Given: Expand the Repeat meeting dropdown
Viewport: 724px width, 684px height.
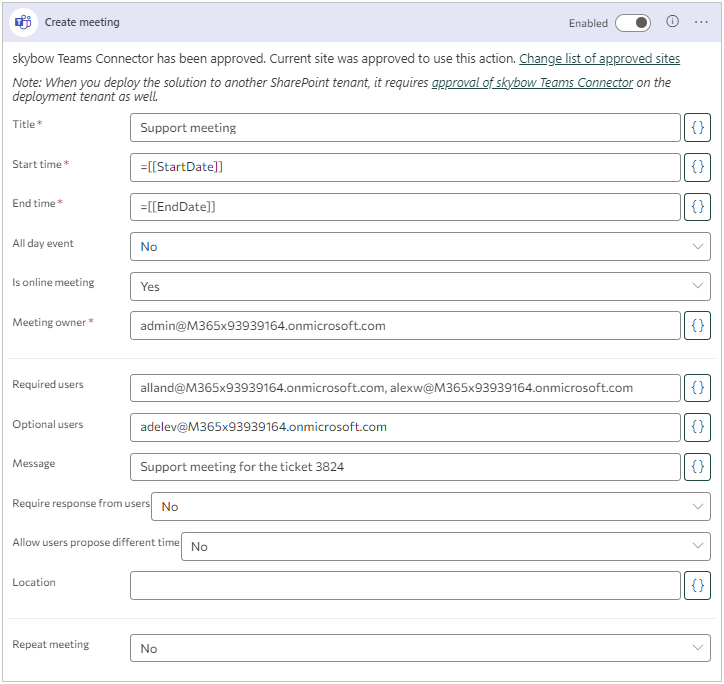Looking at the screenshot, I should (x=420, y=648).
